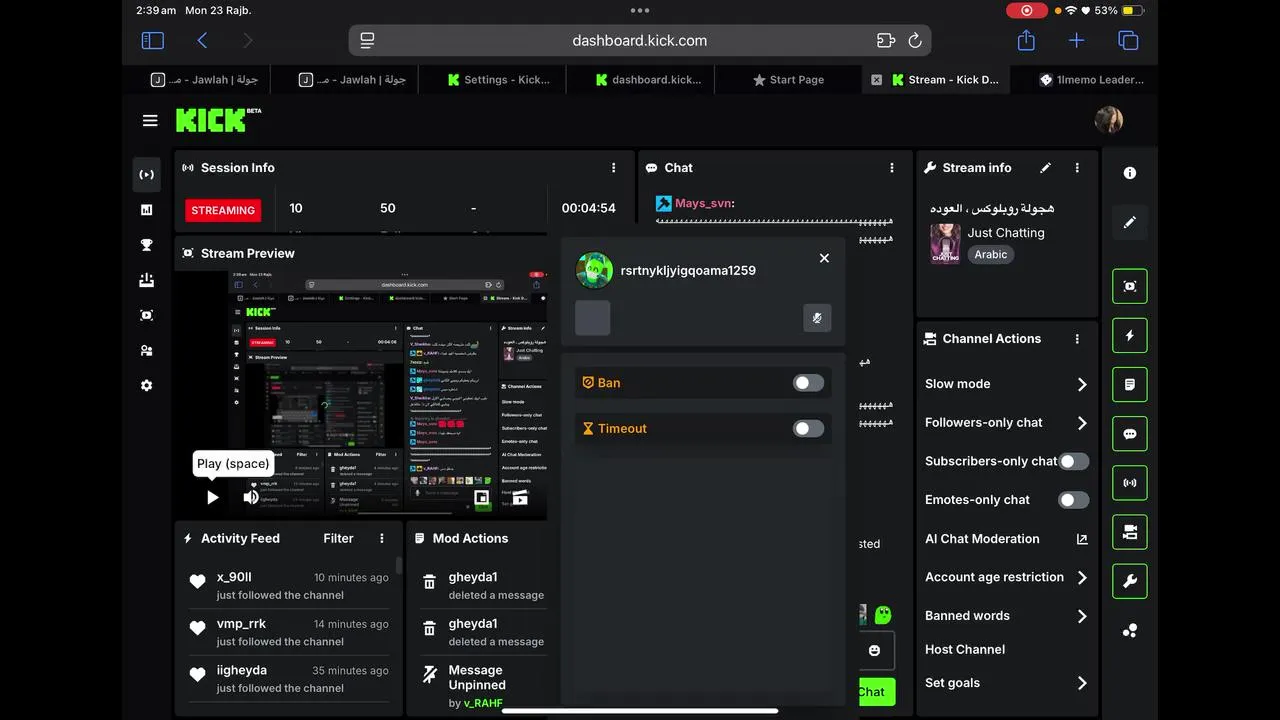Toggle the Timeout switch in user popup
1280x720 pixels.
point(808,428)
